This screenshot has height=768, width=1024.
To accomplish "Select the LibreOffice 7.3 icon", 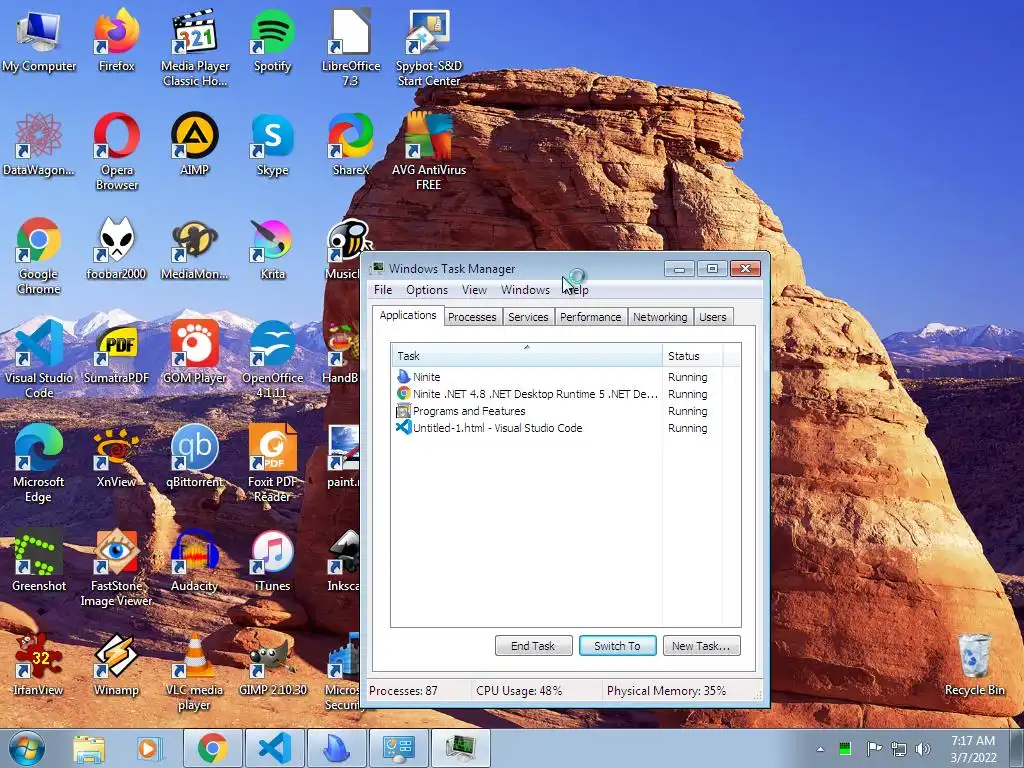I will click(x=351, y=48).
